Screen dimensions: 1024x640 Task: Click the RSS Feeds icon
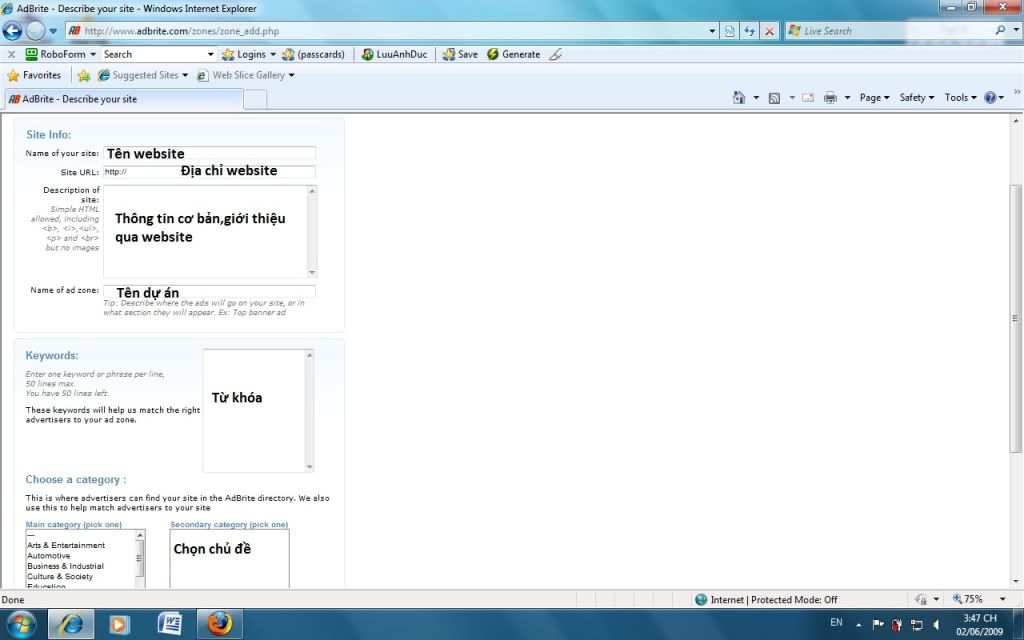pyautogui.click(x=774, y=98)
